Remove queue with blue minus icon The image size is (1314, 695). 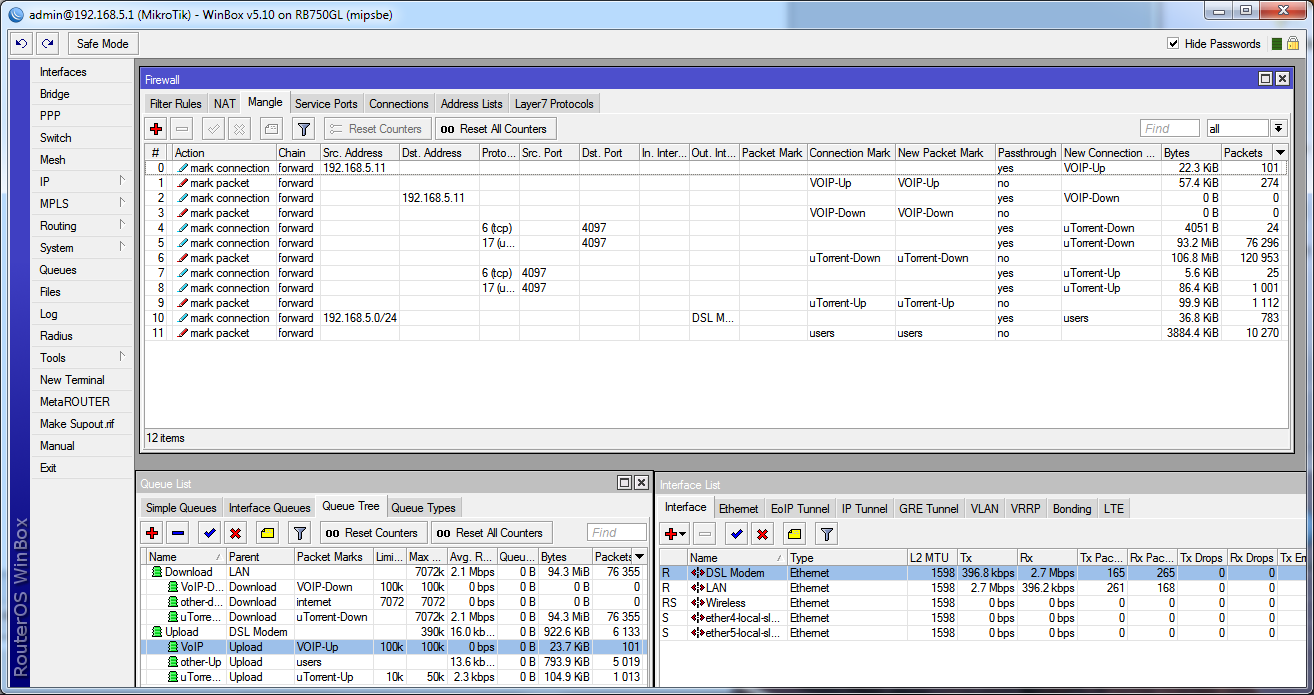click(x=177, y=533)
